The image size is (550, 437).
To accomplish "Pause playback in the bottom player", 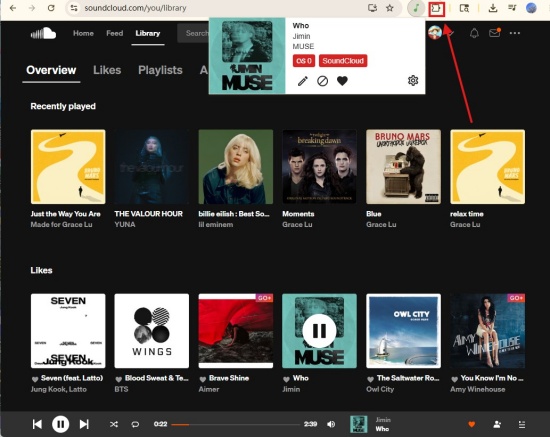I will pyautogui.click(x=60, y=424).
